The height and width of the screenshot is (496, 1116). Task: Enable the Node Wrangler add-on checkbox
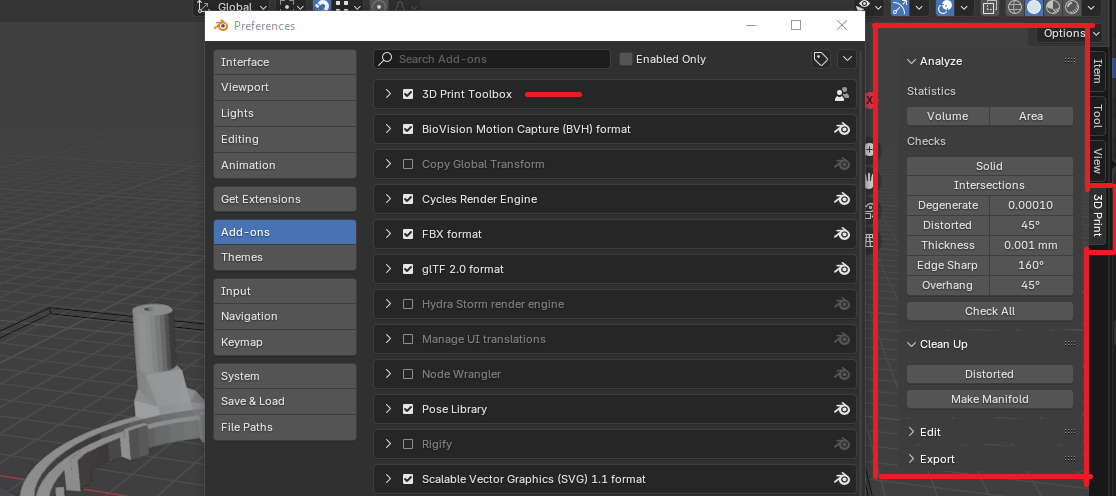[408, 374]
